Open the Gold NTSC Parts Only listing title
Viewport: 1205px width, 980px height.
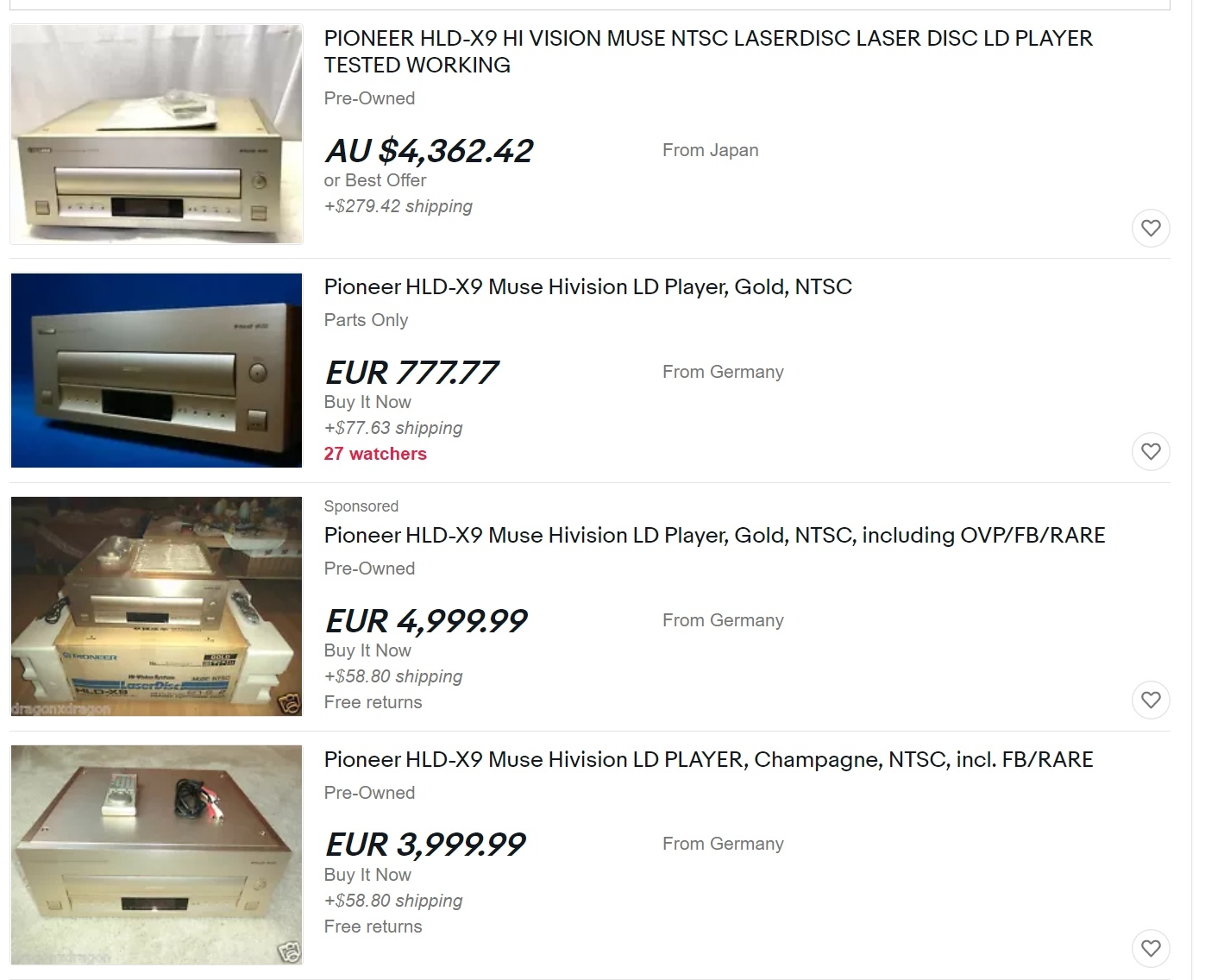tap(587, 287)
